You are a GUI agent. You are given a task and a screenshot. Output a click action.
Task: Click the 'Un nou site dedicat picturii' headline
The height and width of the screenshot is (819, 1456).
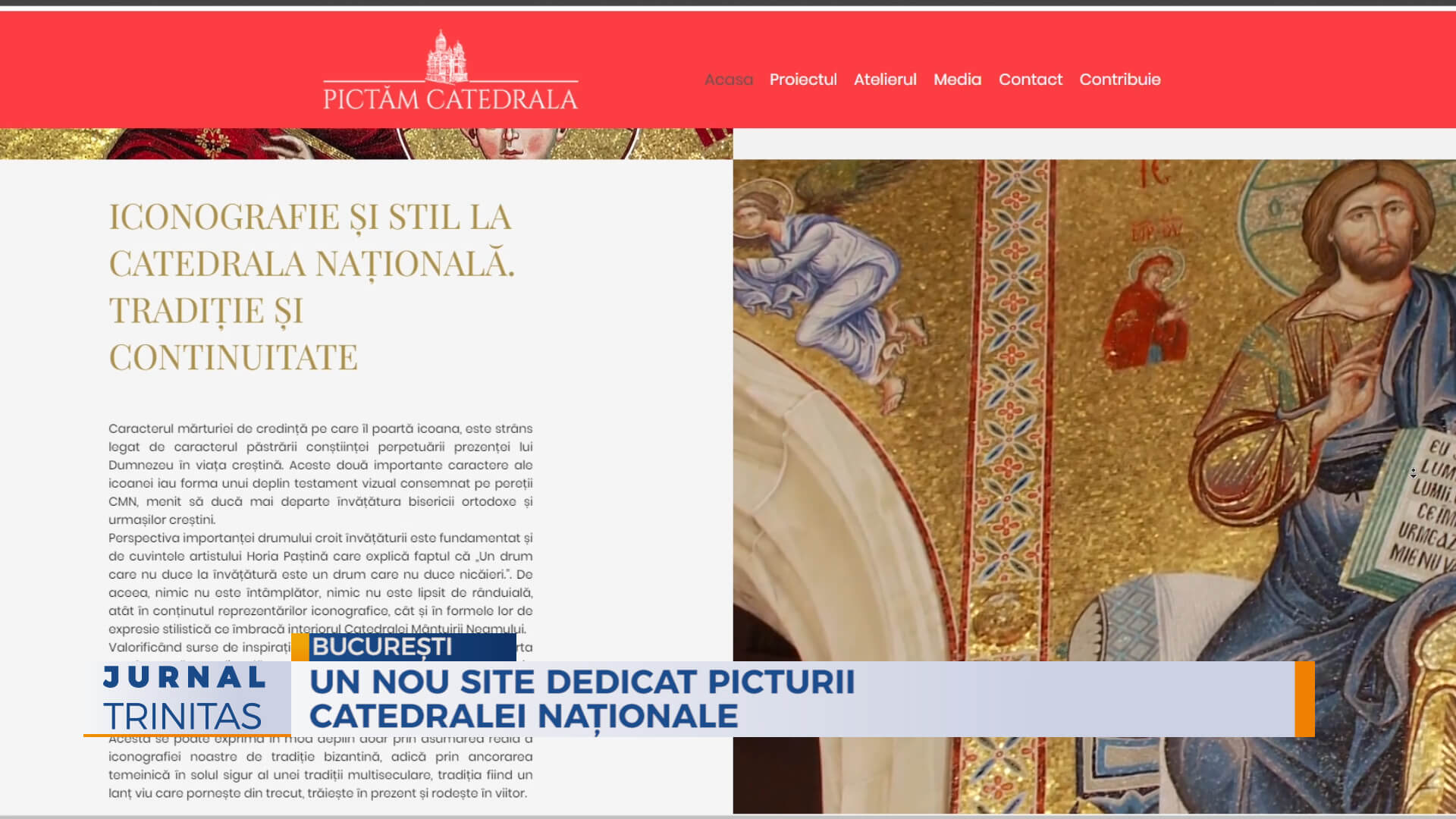click(x=582, y=698)
